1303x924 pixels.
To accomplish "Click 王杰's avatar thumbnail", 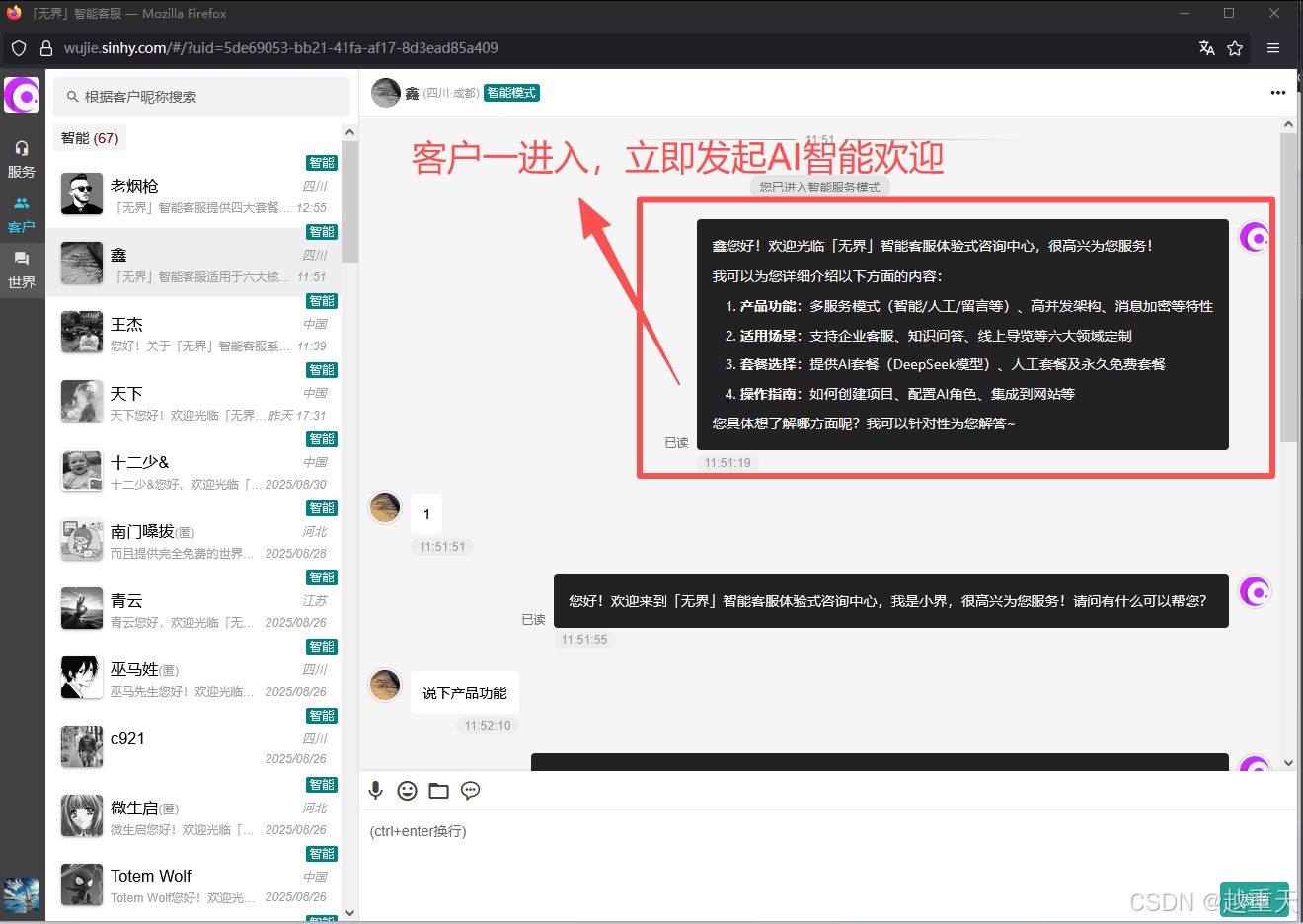I will 82,332.
